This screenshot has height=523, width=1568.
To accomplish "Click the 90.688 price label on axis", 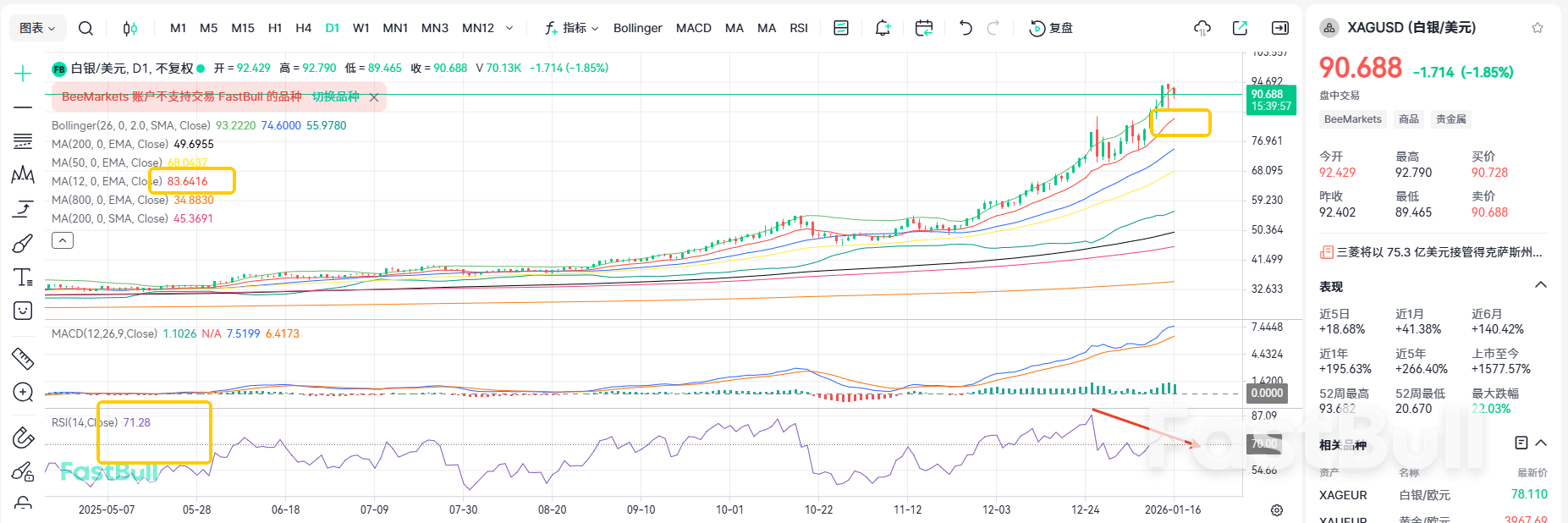I will (1270, 100).
